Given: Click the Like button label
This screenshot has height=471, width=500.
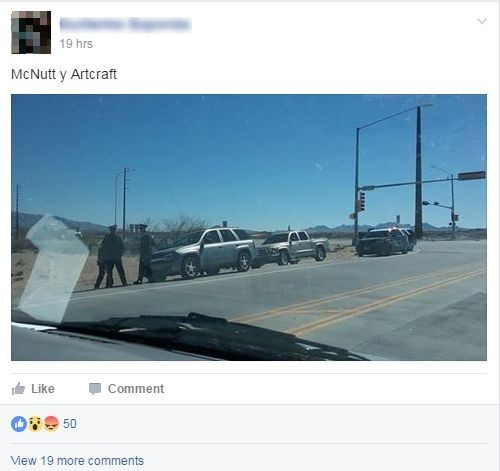Looking at the screenshot, I should pos(43,389).
